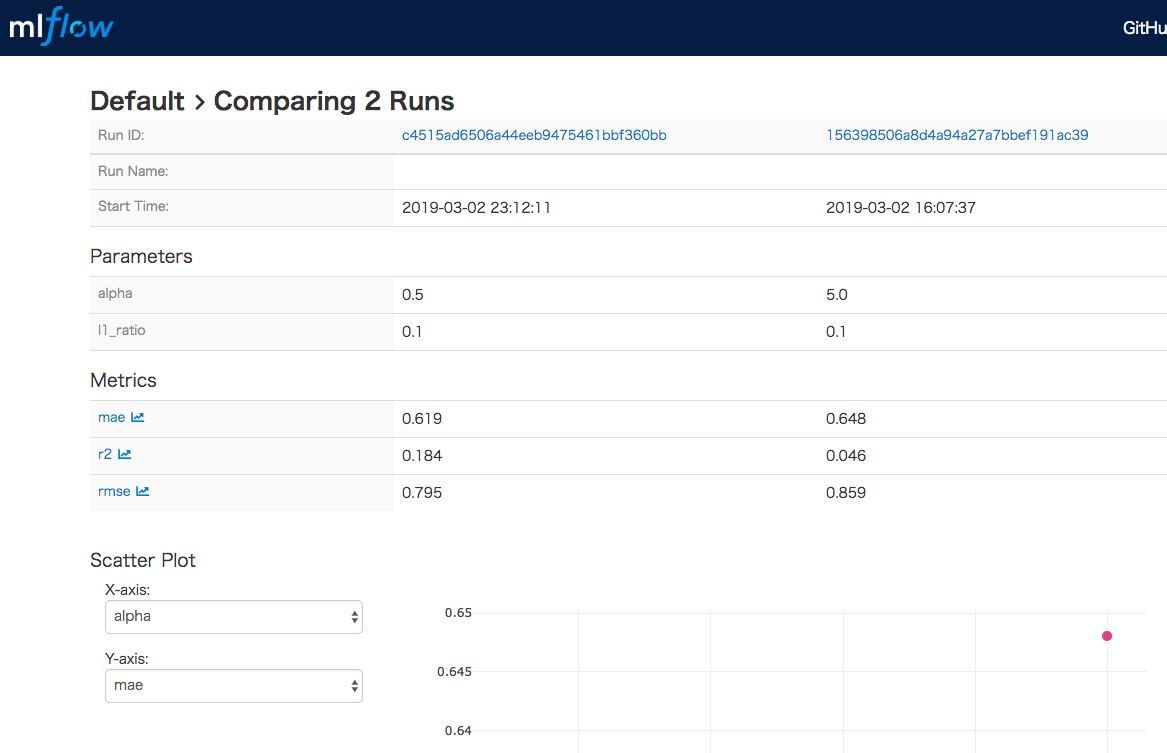The width and height of the screenshot is (1167, 753).
Task: Open run c4515ad6506a44eeb9475461bbf360bb
Action: (534, 135)
